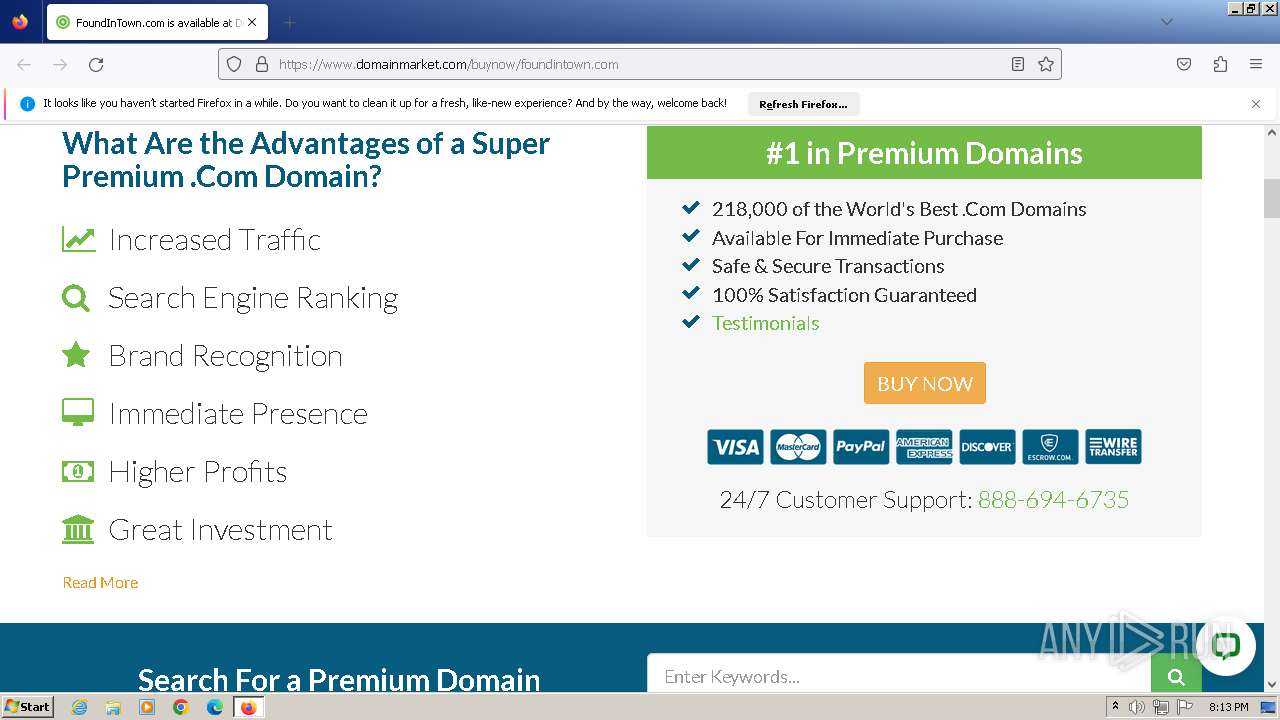The width and height of the screenshot is (1280, 720).
Task: Switch to Firefox taskbar button
Action: tap(249, 707)
